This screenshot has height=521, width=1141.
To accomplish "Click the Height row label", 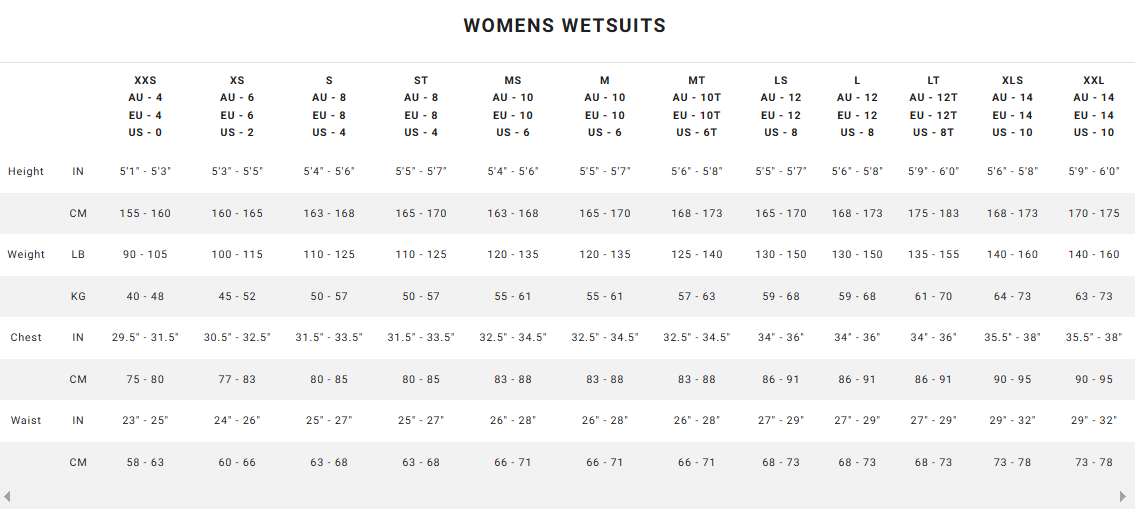I will point(26,171).
